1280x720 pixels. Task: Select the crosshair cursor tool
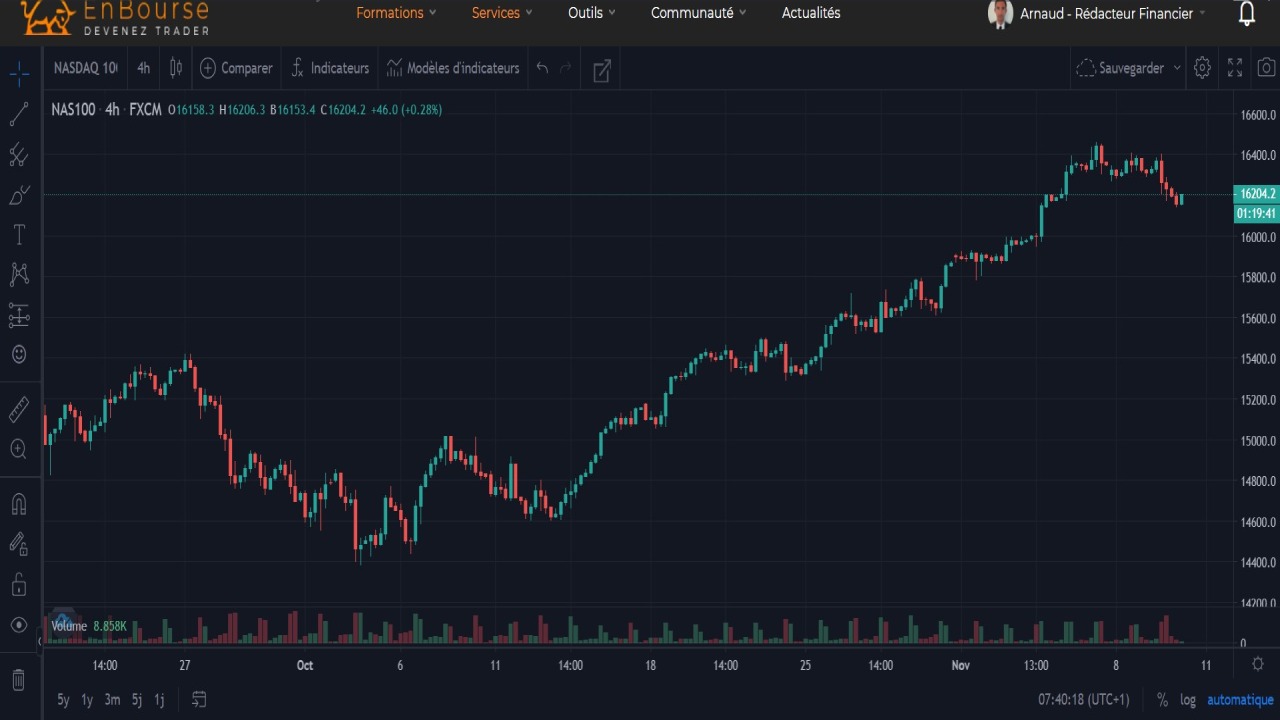(19, 73)
